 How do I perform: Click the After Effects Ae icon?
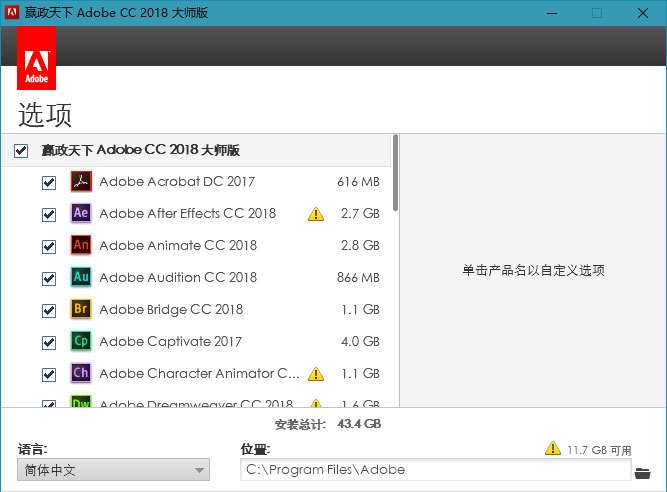point(81,213)
